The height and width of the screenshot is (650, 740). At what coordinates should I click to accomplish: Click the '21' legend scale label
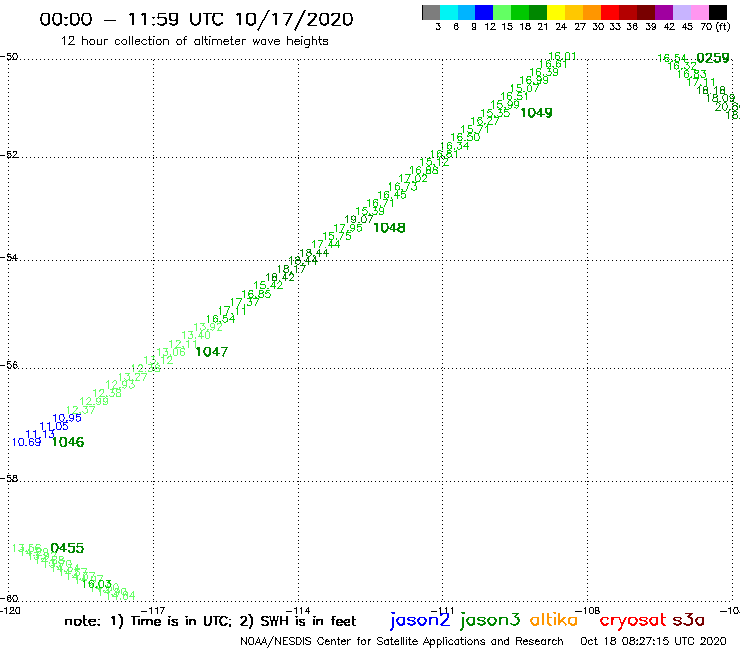click(543, 26)
